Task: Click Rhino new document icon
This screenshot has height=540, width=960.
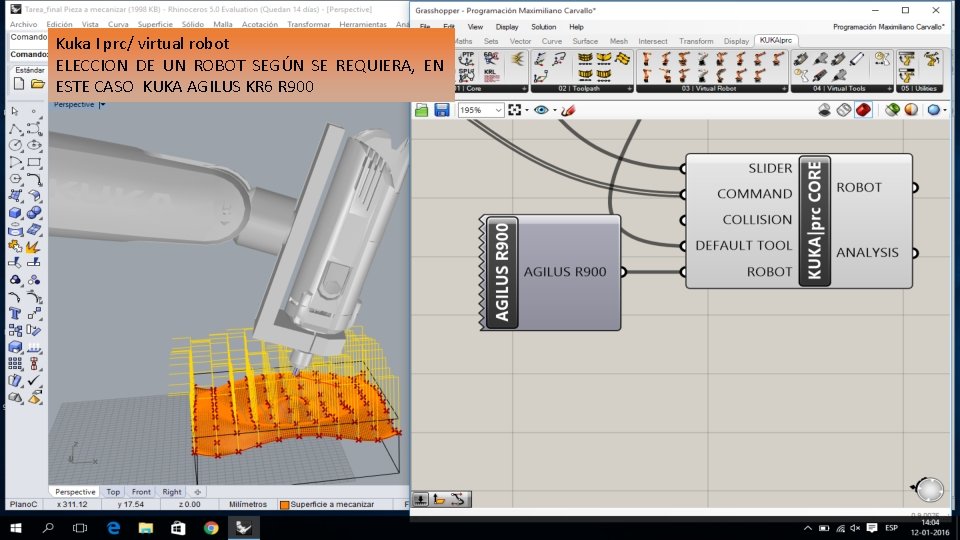Action: coord(18,84)
